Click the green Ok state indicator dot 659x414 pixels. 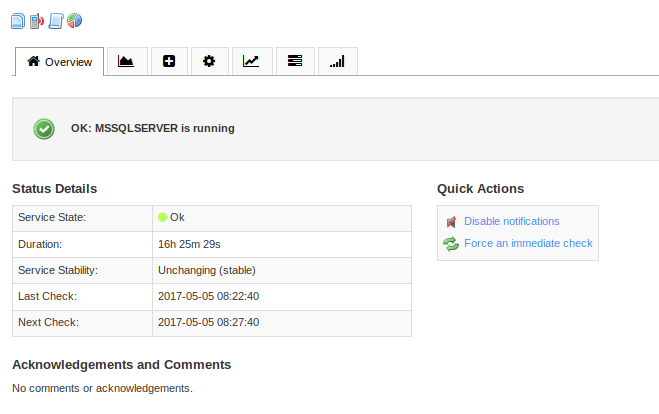[x=163, y=217]
